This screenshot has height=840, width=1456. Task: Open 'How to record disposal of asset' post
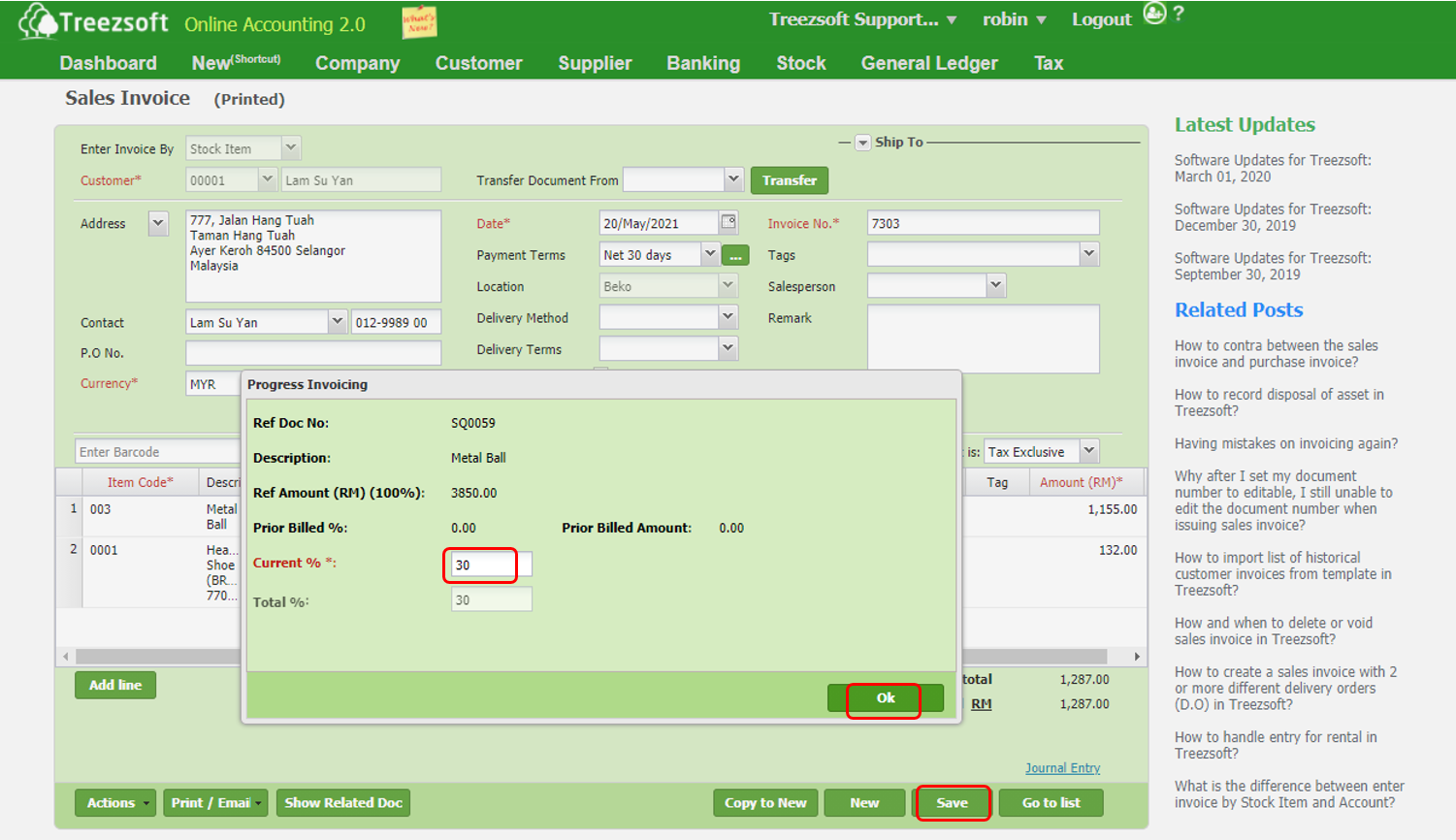[x=1279, y=403]
